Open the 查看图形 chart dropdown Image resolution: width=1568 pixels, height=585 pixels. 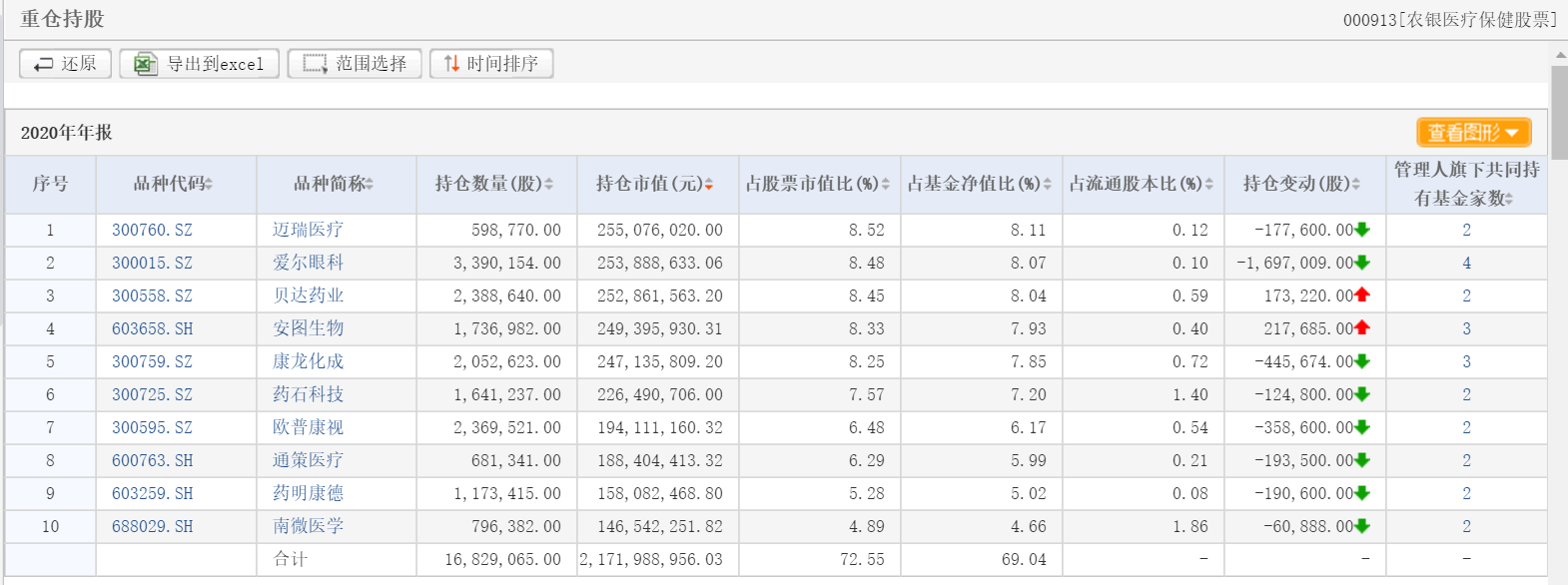(1473, 133)
